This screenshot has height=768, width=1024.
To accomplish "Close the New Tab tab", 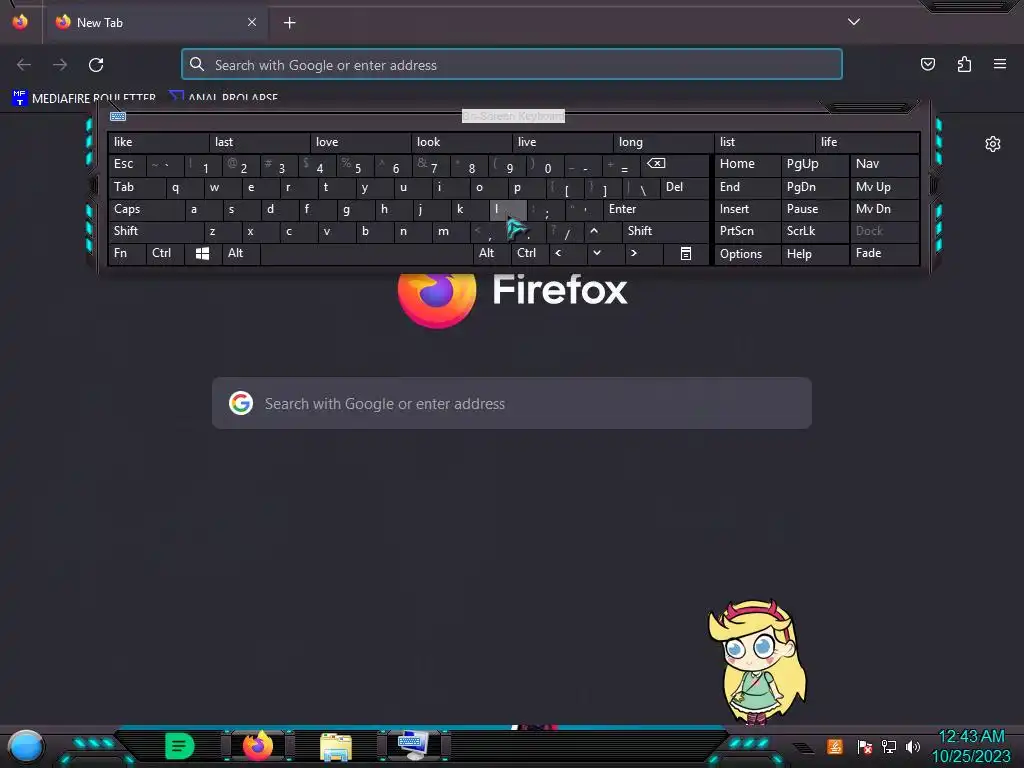I will click(x=251, y=22).
